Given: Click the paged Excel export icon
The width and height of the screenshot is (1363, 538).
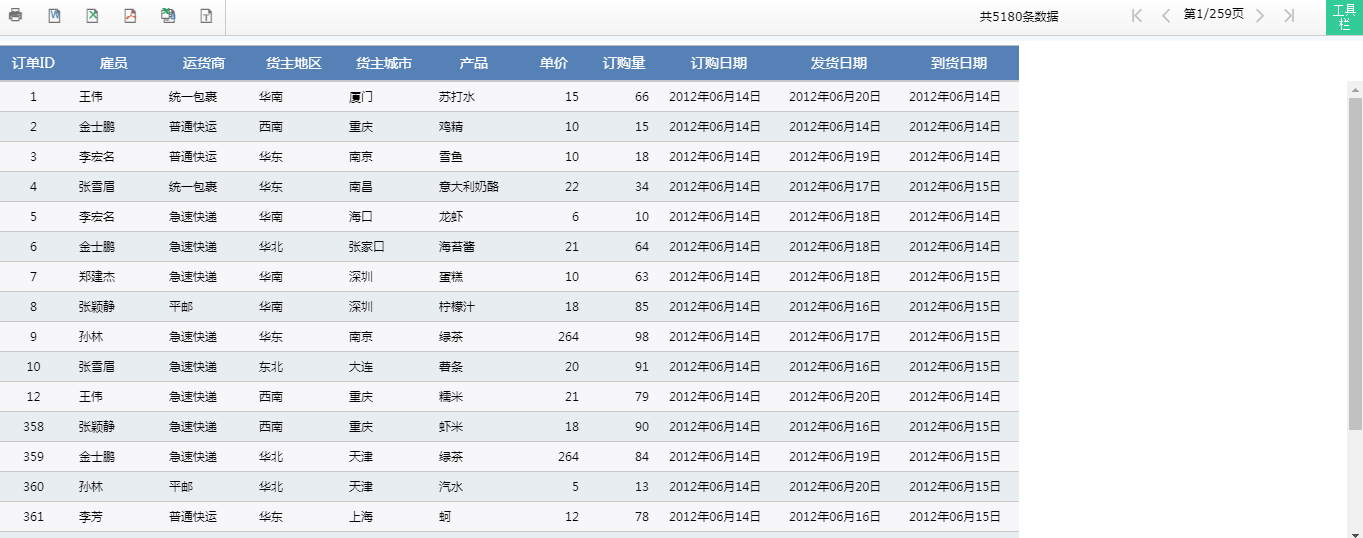Looking at the screenshot, I should (x=168, y=16).
